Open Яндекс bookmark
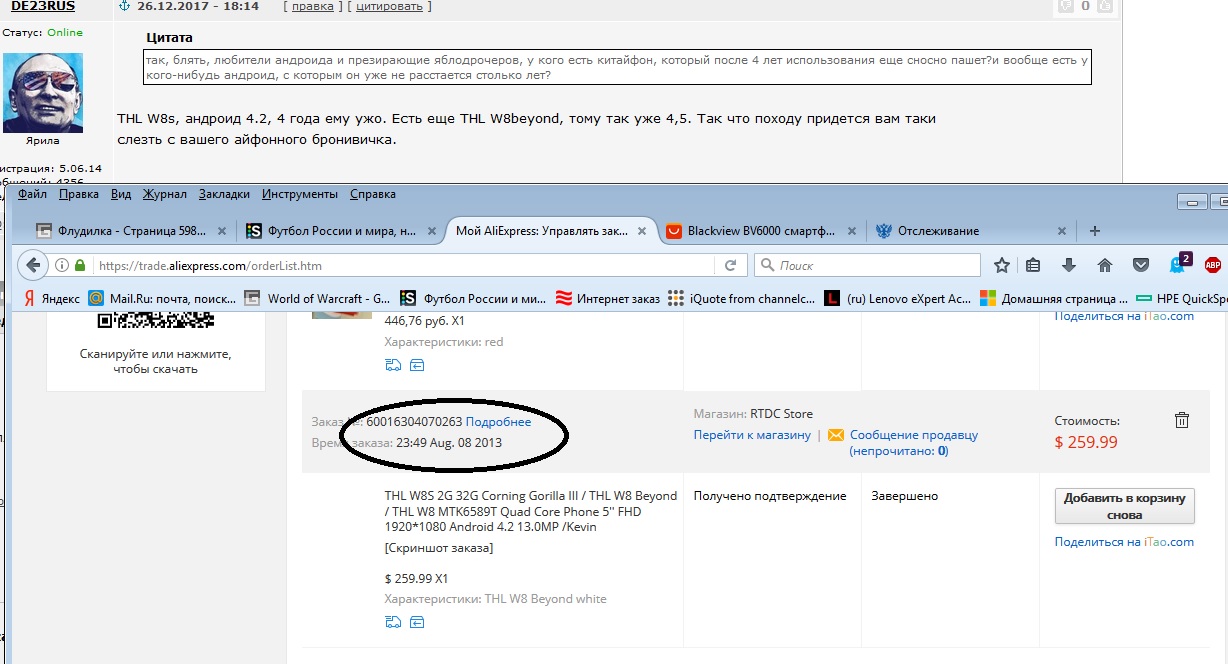The height and width of the screenshot is (664, 1228). (50, 298)
